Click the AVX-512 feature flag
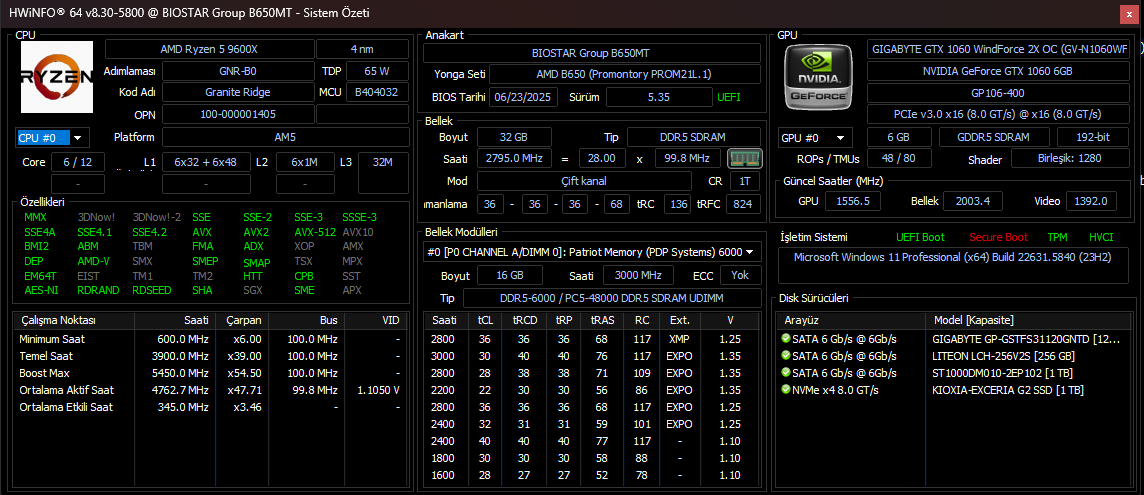This screenshot has height=495, width=1144. click(x=315, y=232)
